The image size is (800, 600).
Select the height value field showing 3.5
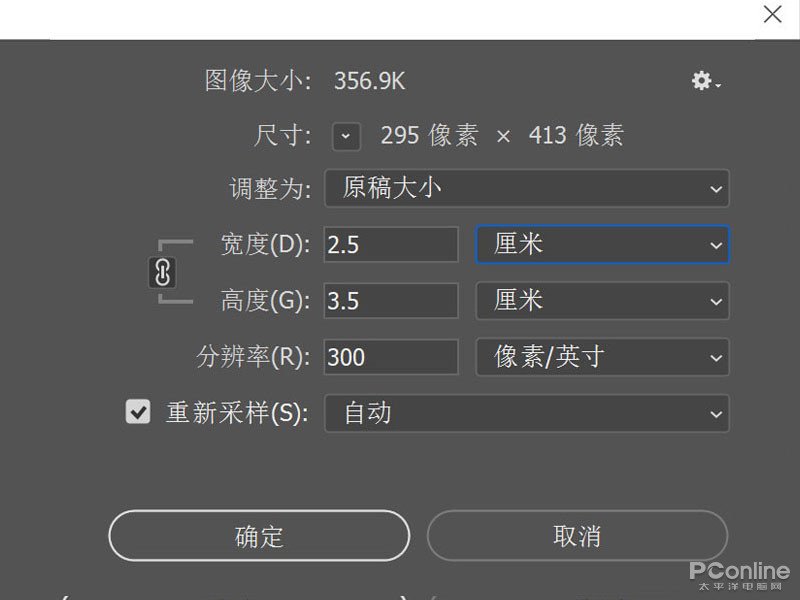[390, 300]
